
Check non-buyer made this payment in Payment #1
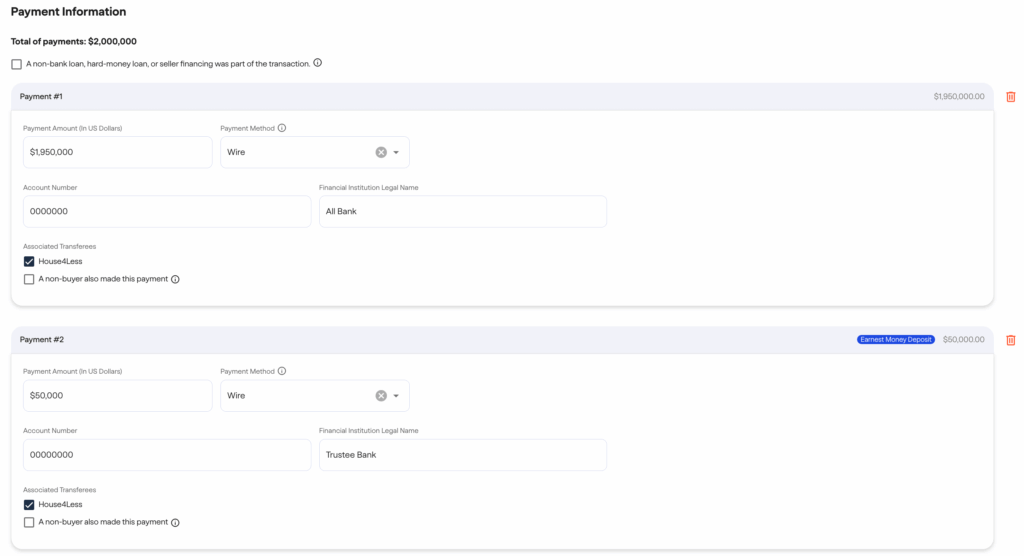pyautogui.click(x=29, y=279)
